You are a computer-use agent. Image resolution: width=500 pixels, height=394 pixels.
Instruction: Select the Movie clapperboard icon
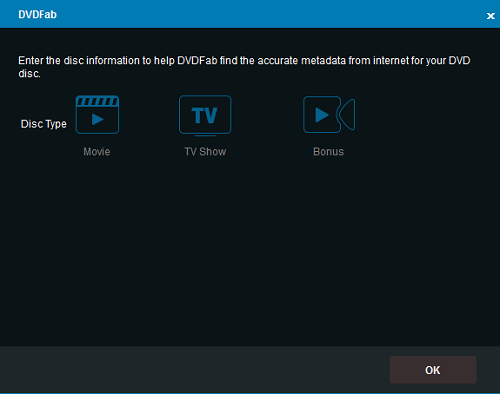97,115
